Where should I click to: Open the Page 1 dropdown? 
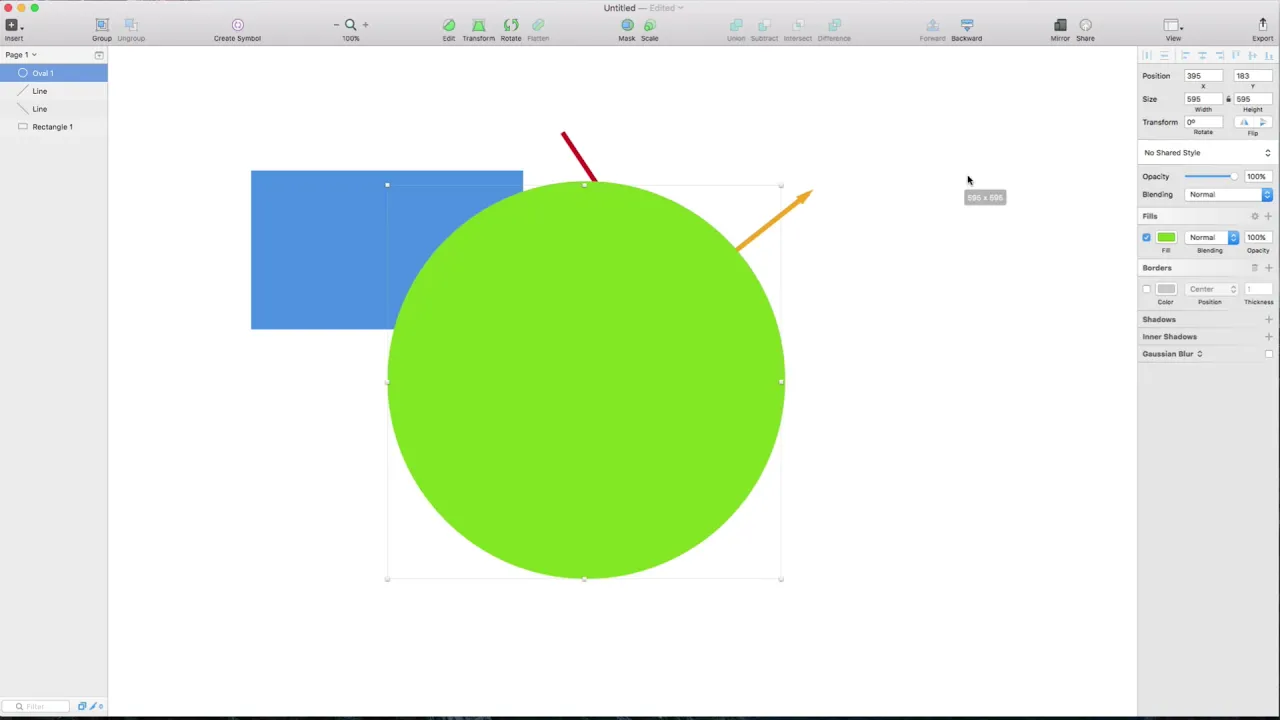click(20, 55)
